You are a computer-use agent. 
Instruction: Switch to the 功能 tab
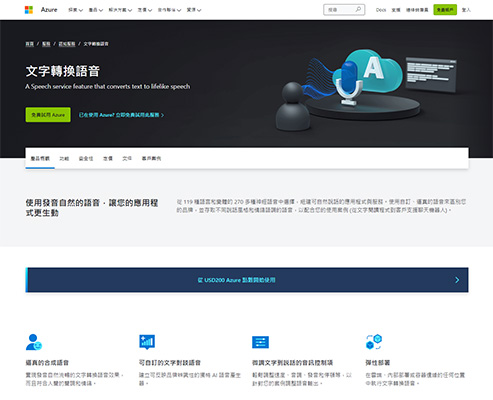pyautogui.click(x=64, y=159)
